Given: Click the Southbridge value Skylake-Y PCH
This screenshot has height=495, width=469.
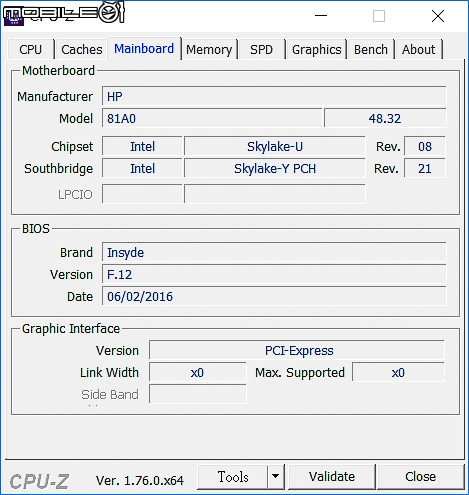Looking at the screenshot, I should click(x=275, y=168).
